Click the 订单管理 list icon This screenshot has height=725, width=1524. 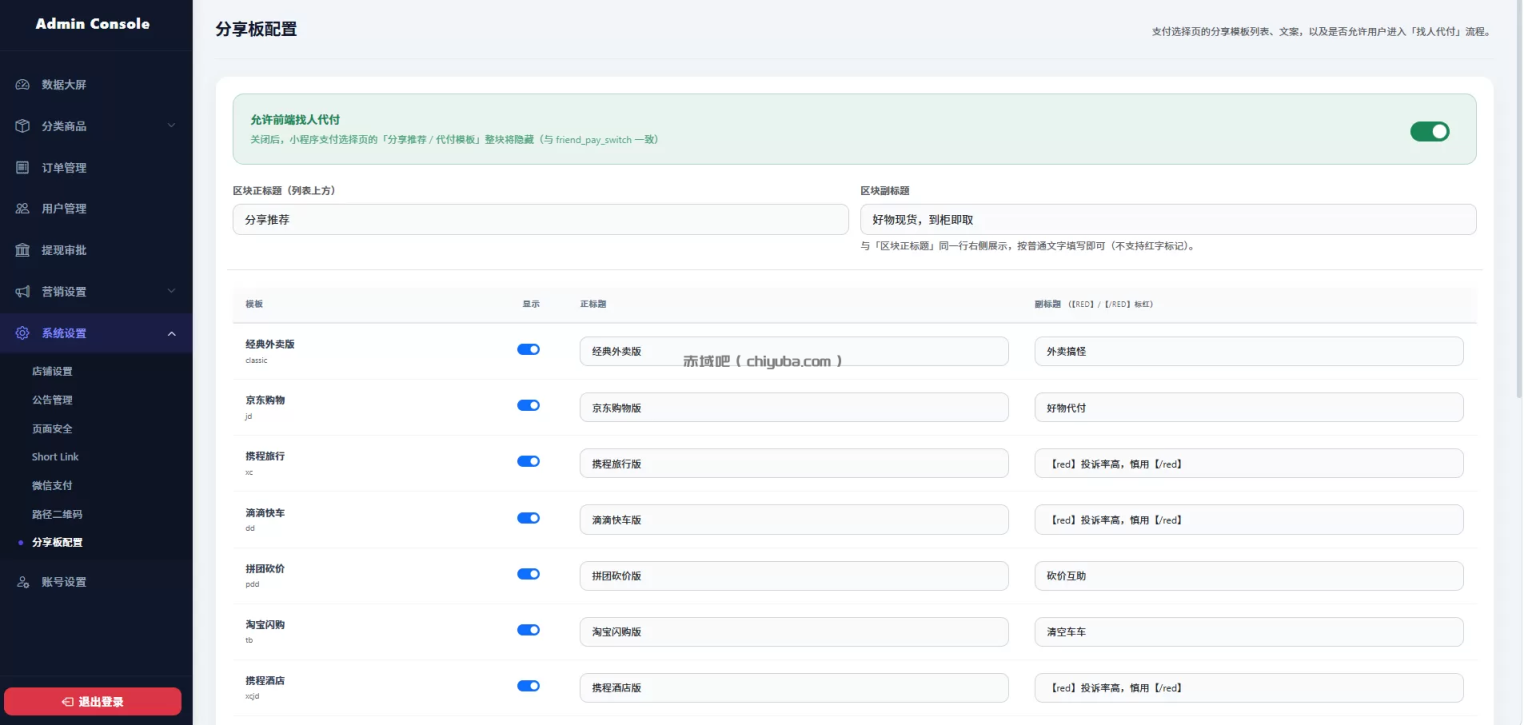[x=22, y=168]
